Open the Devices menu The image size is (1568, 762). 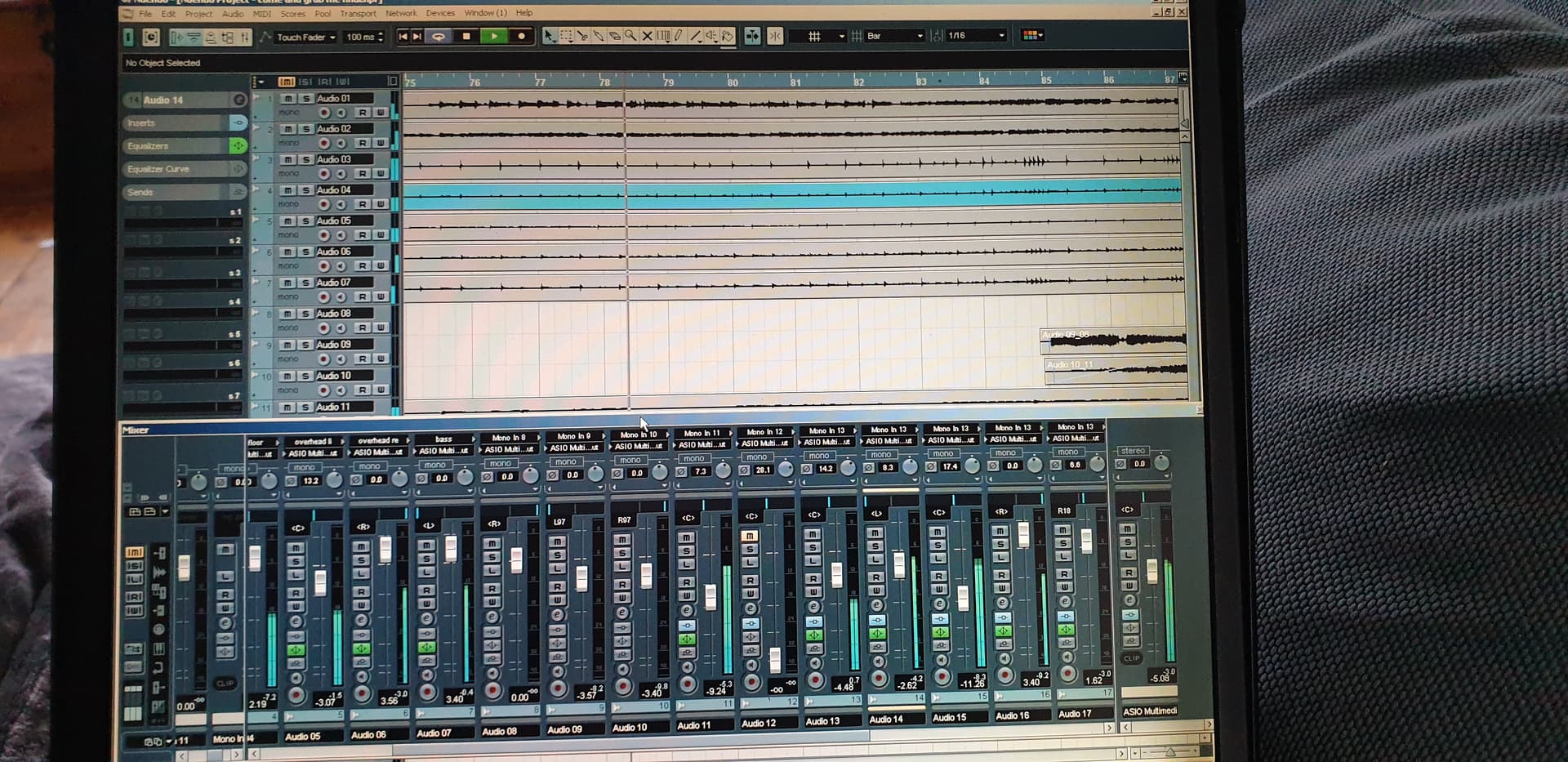440,13
